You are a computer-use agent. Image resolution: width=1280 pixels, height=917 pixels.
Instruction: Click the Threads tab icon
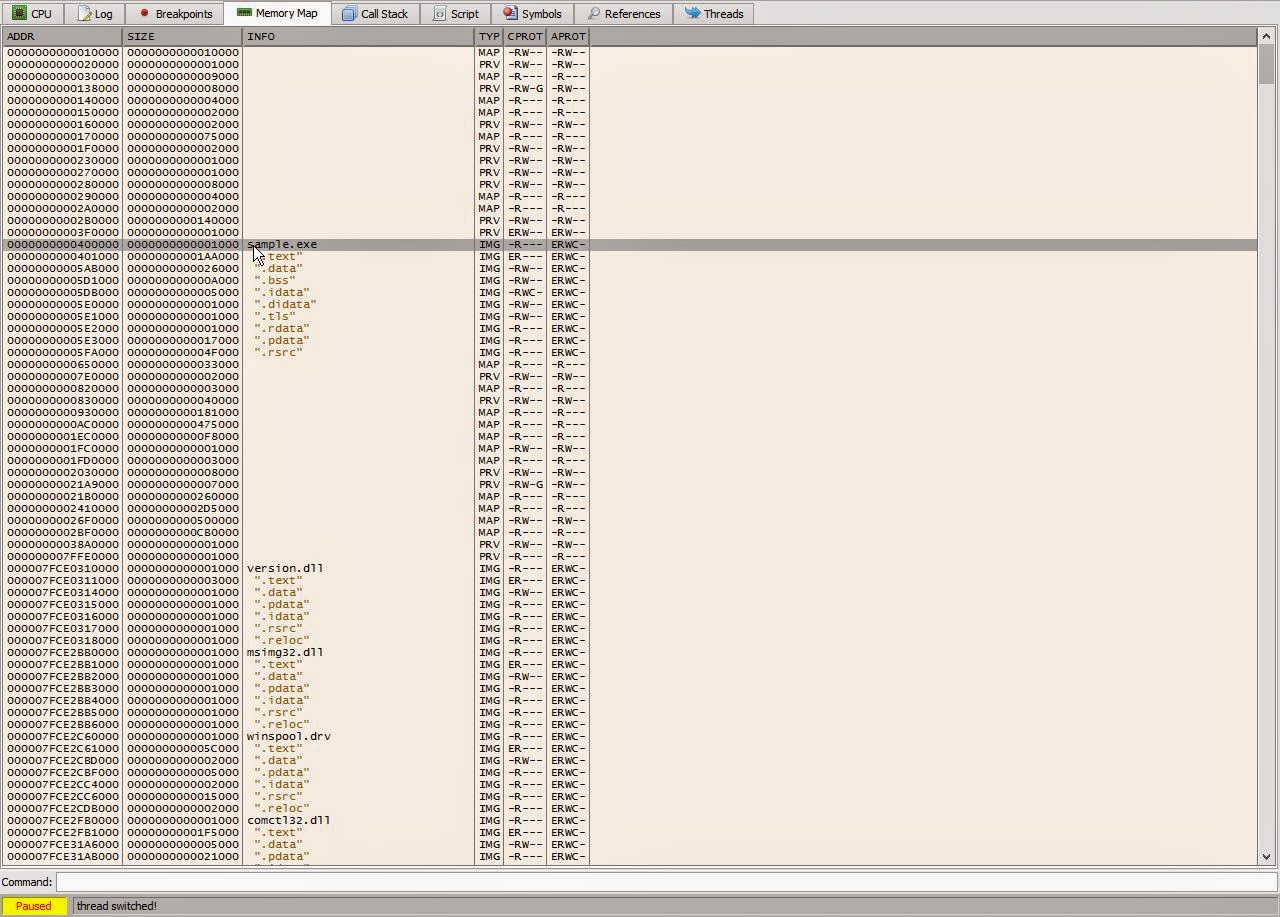692,14
